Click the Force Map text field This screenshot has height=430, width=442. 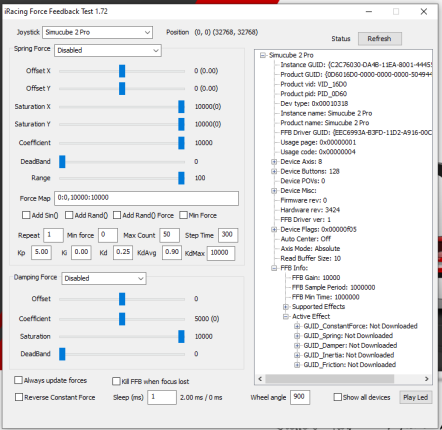147,198
